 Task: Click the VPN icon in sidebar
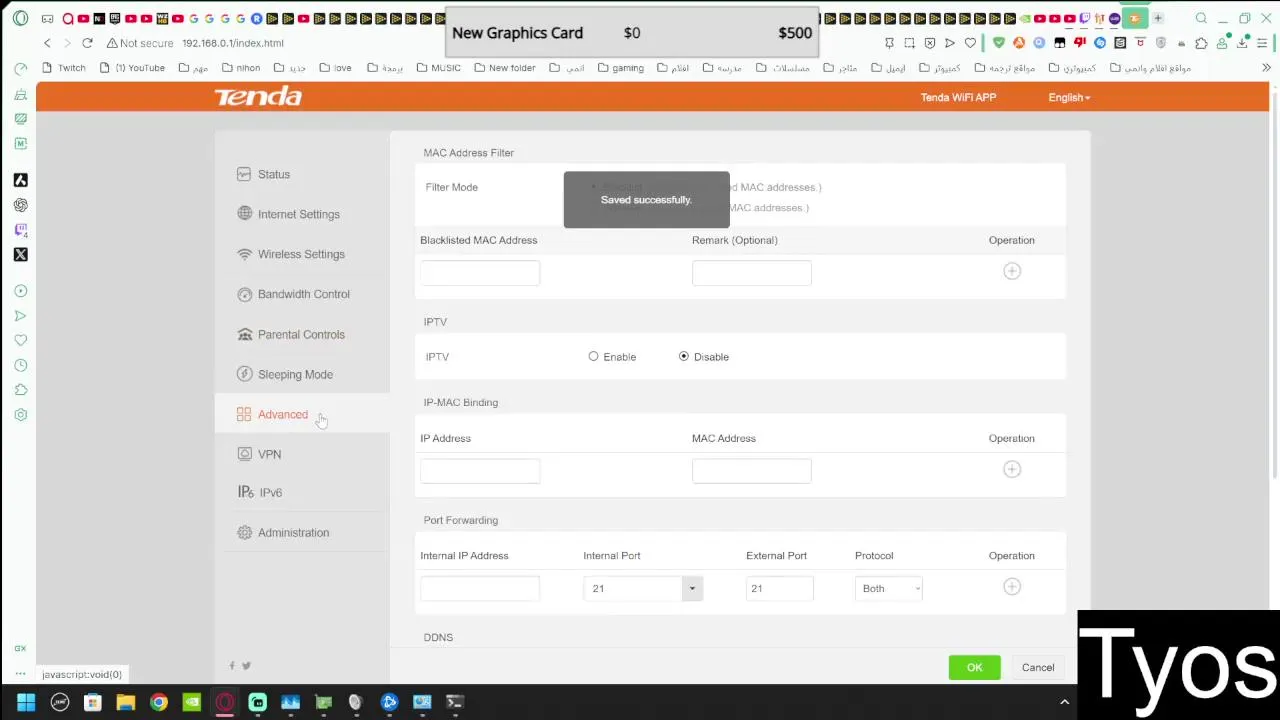[244, 454]
